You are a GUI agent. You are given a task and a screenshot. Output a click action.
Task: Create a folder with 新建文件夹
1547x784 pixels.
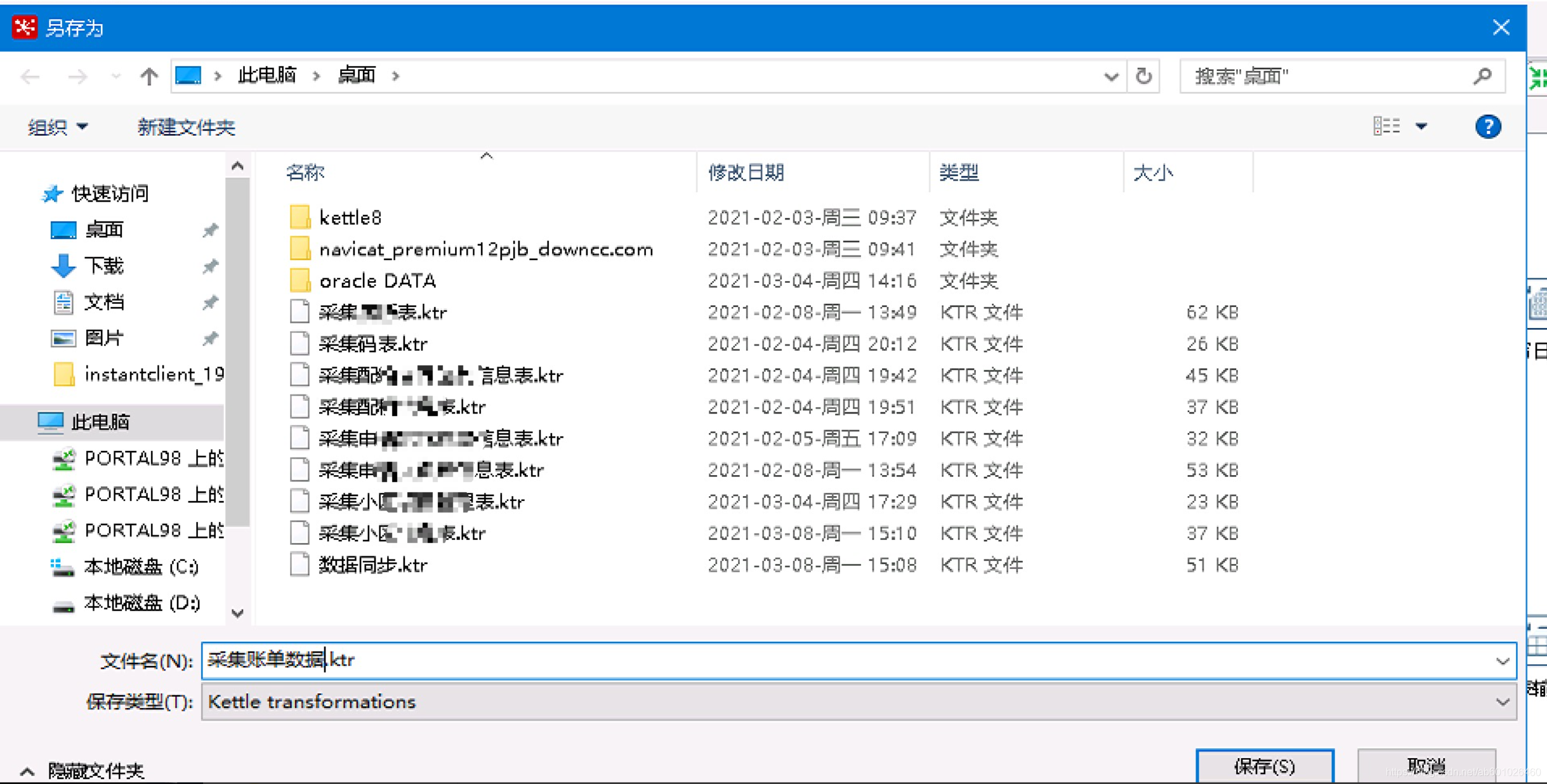click(x=186, y=127)
